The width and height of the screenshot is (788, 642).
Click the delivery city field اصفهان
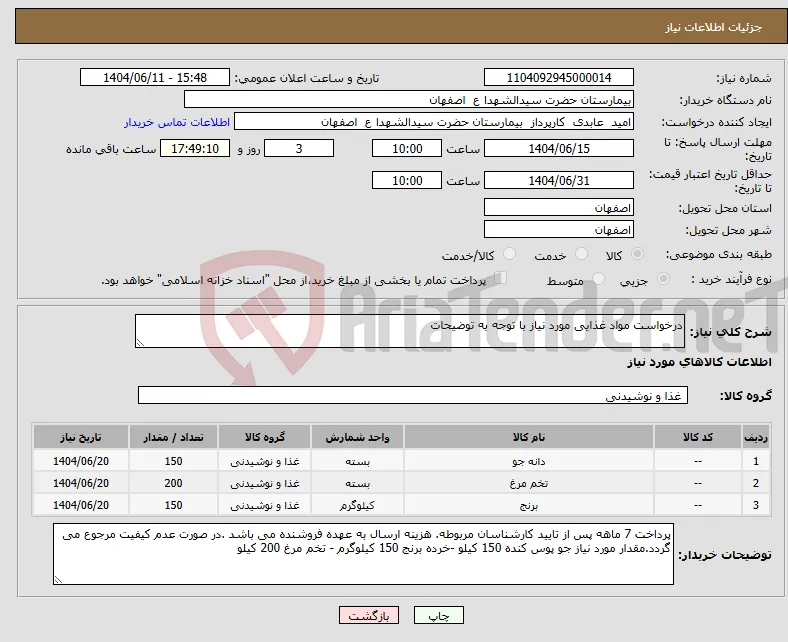tap(559, 229)
